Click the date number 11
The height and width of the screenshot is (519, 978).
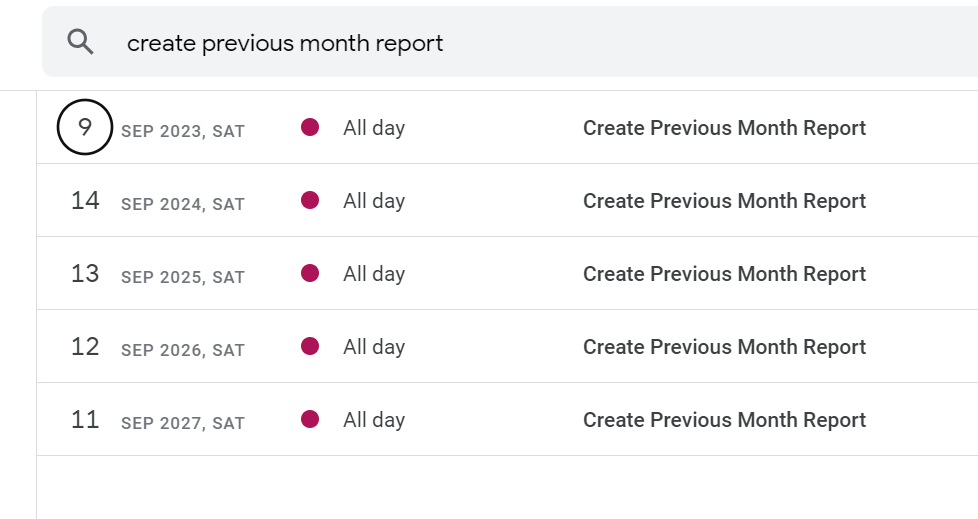(x=85, y=420)
